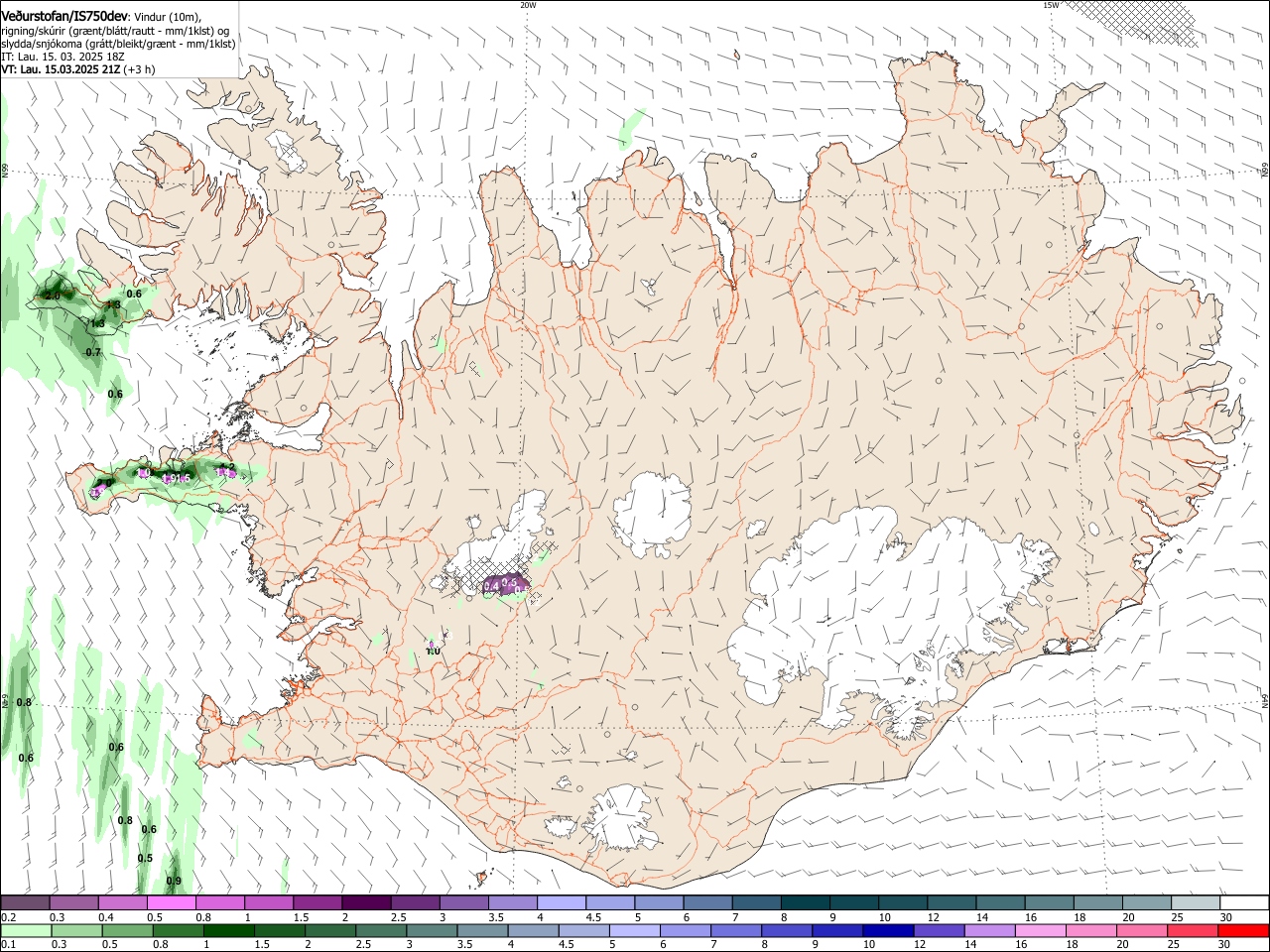Click the "rigning/skúrir" legend description line
This screenshot has height=952, width=1270.
click(115, 31)
